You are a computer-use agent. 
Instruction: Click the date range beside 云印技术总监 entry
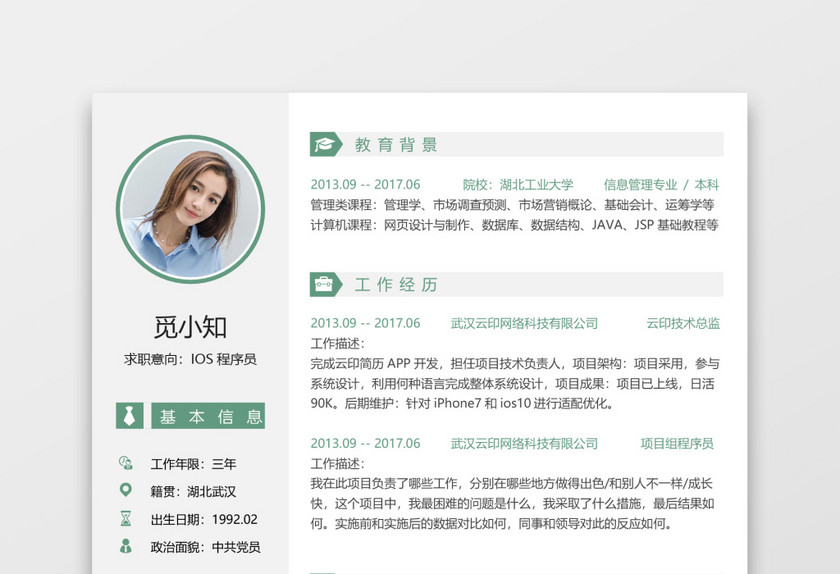click(x=365, y=323)
